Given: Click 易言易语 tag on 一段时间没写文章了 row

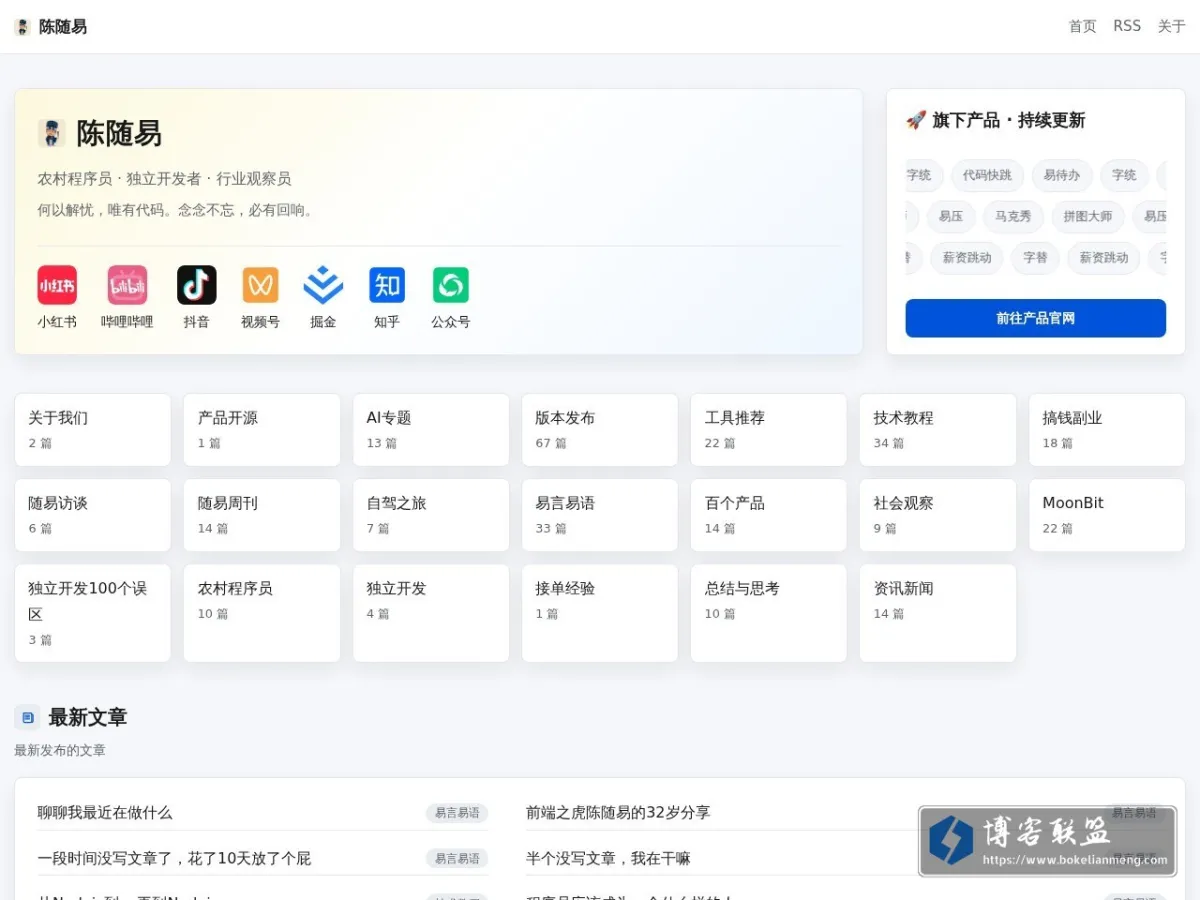Looking at the screenshot, I should point(457,858).
